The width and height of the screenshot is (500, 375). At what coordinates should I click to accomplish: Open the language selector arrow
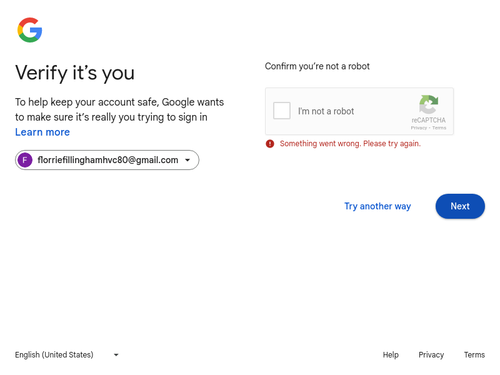point(116,355)
